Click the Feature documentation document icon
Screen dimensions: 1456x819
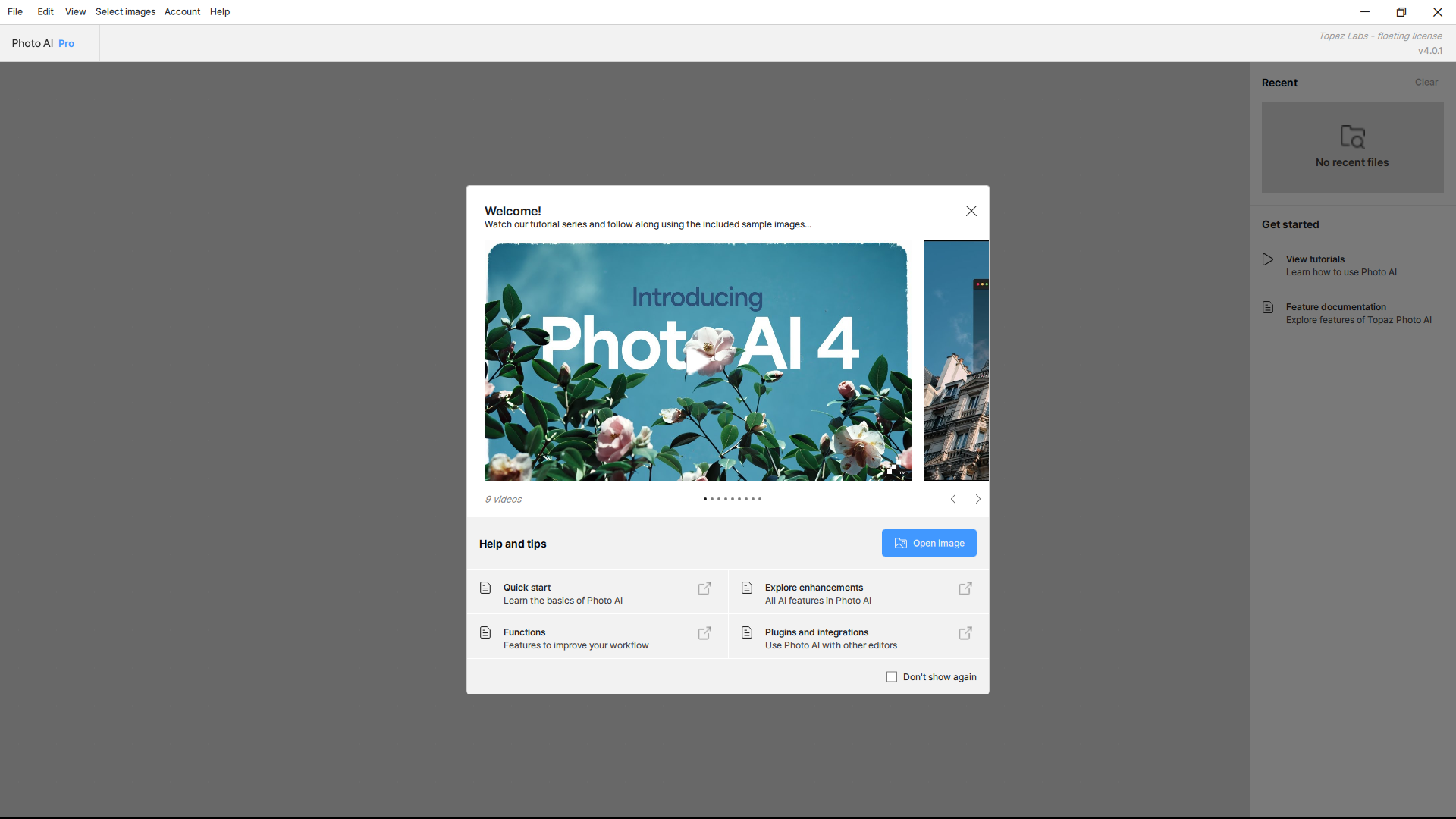tap(1268, 307)
